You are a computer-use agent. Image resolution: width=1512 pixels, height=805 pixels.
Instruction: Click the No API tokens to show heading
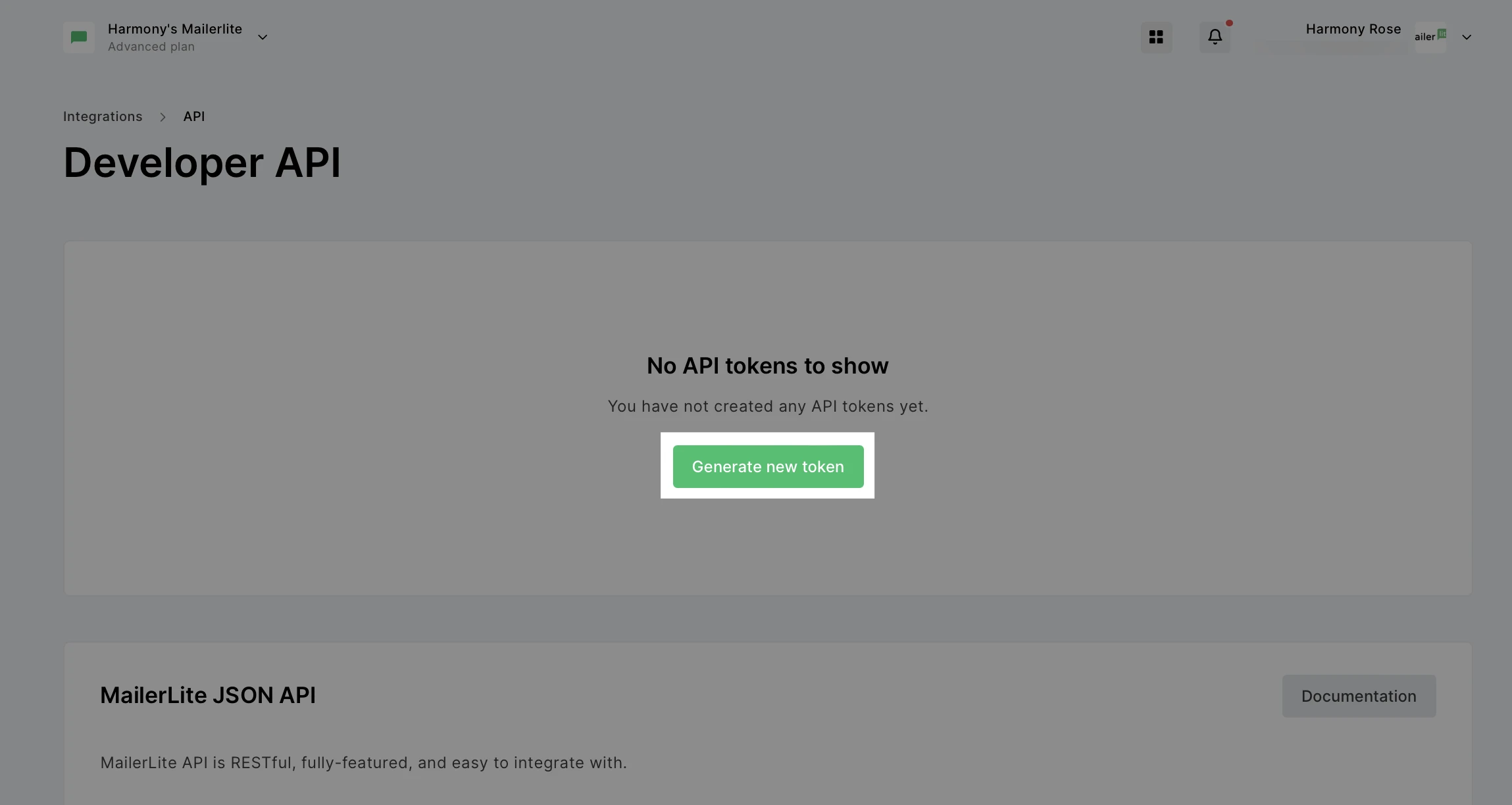[767, 366]
